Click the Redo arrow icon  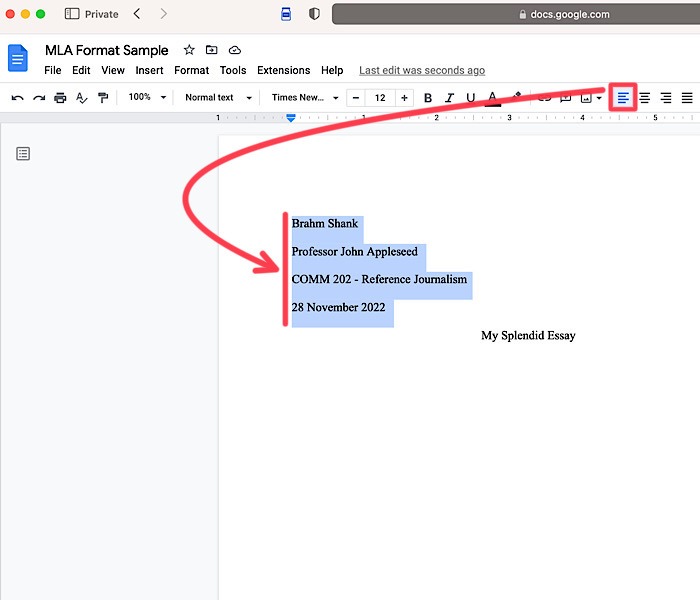[39, 98]
